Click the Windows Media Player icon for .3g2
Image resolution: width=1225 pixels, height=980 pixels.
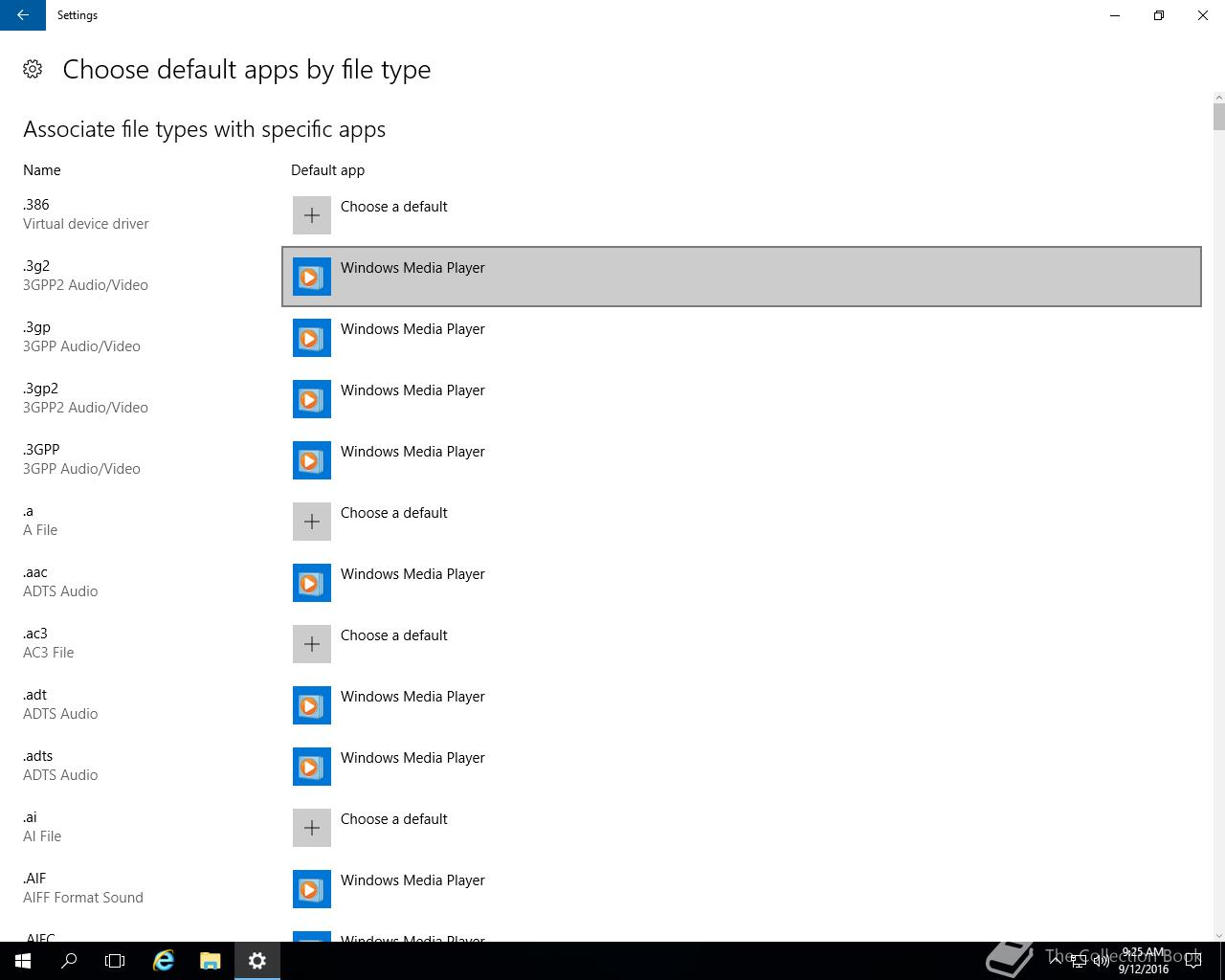point(312,277)
